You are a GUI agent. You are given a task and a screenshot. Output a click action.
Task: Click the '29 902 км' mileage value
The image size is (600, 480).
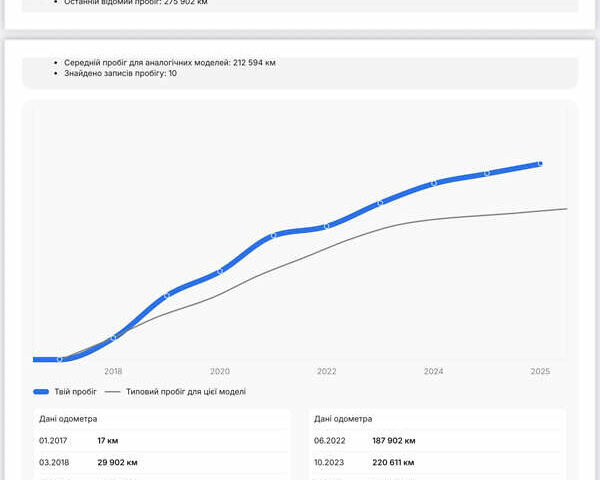[x=117, y=462]
